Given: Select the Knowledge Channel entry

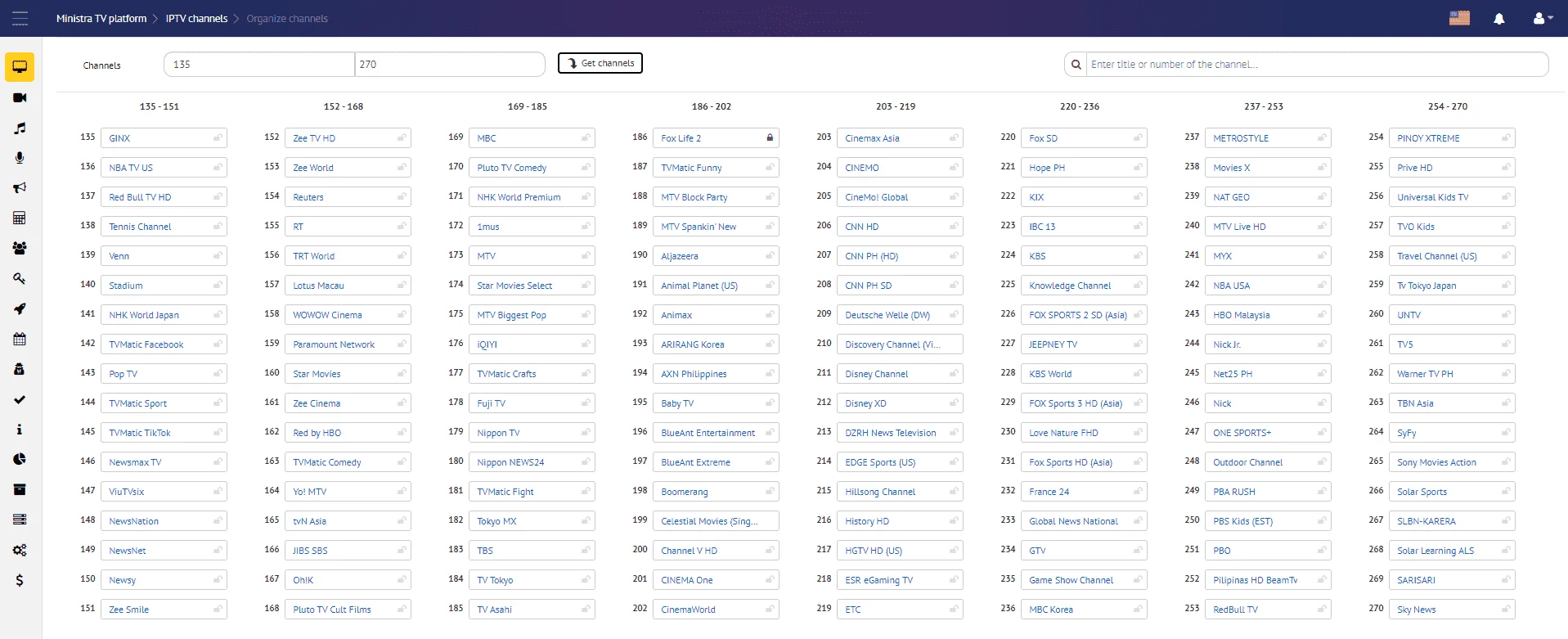Looking at the screenshot, I should point(1084,286).
